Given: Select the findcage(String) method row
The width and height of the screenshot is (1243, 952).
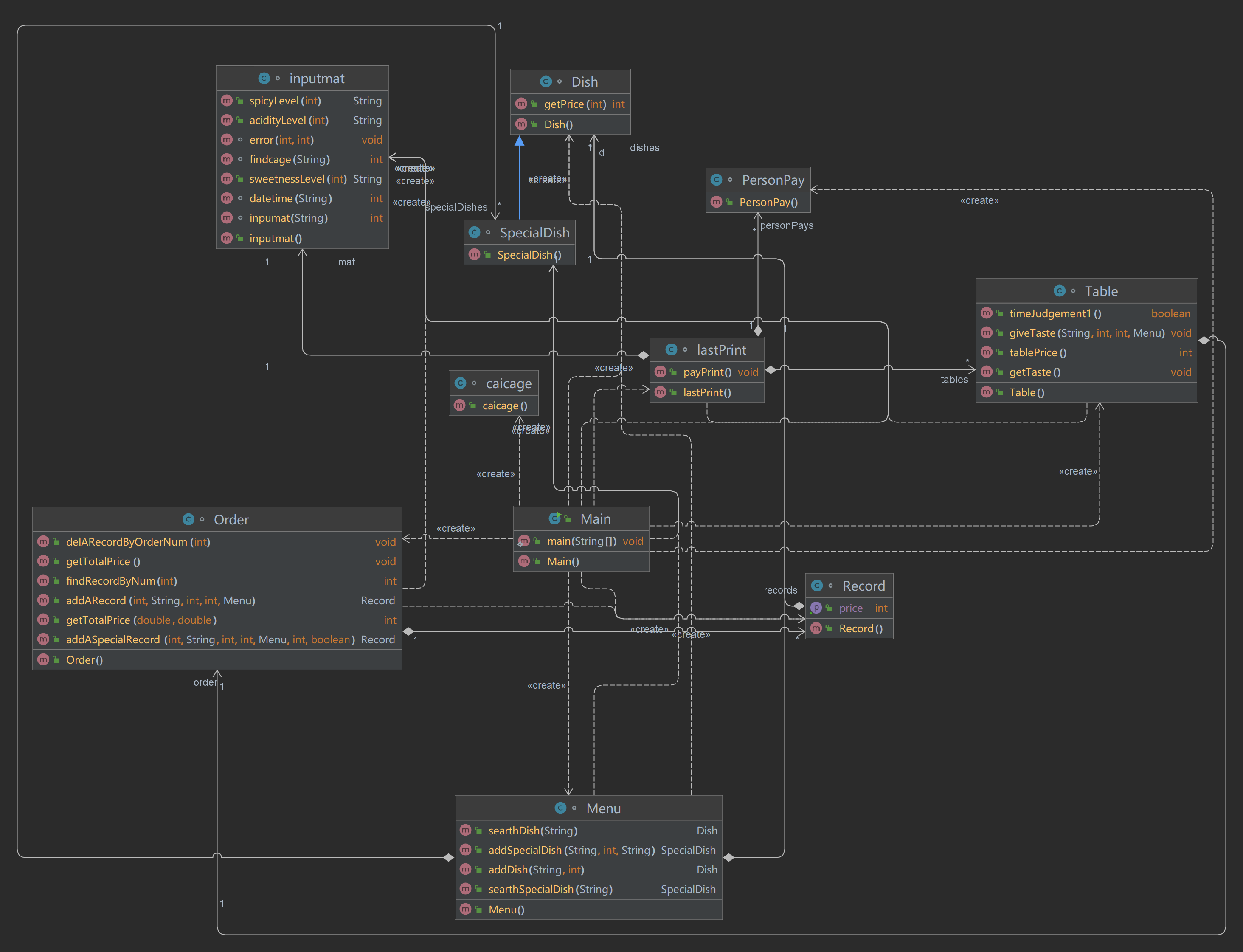Looking at the screenshot, I should click(289, 159).
